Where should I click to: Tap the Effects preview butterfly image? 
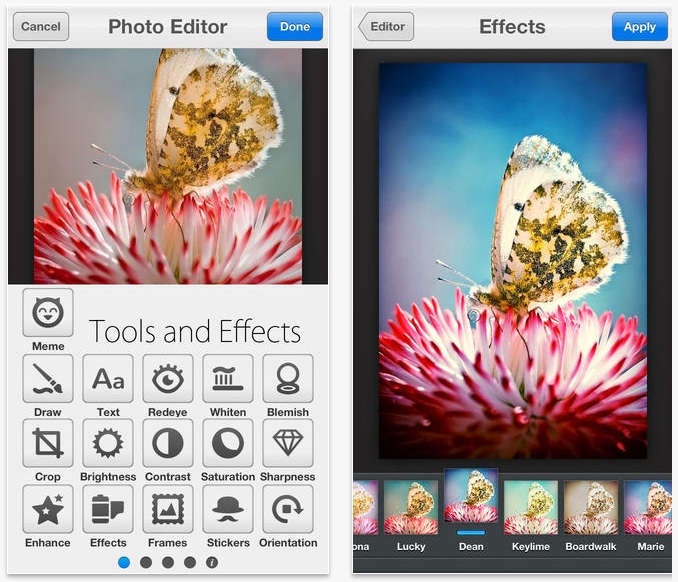coord(513,261)
